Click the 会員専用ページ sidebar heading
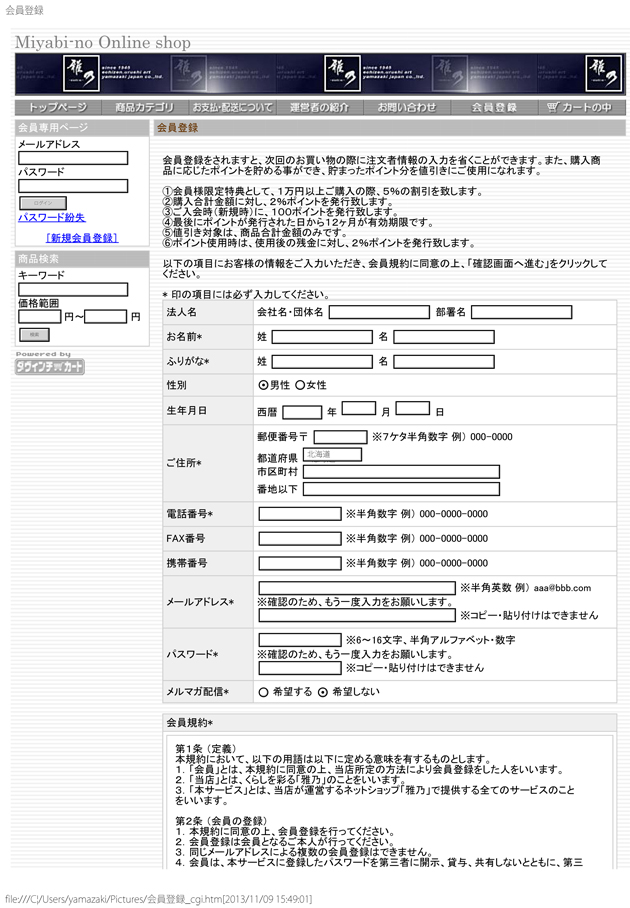 point(82,128)
